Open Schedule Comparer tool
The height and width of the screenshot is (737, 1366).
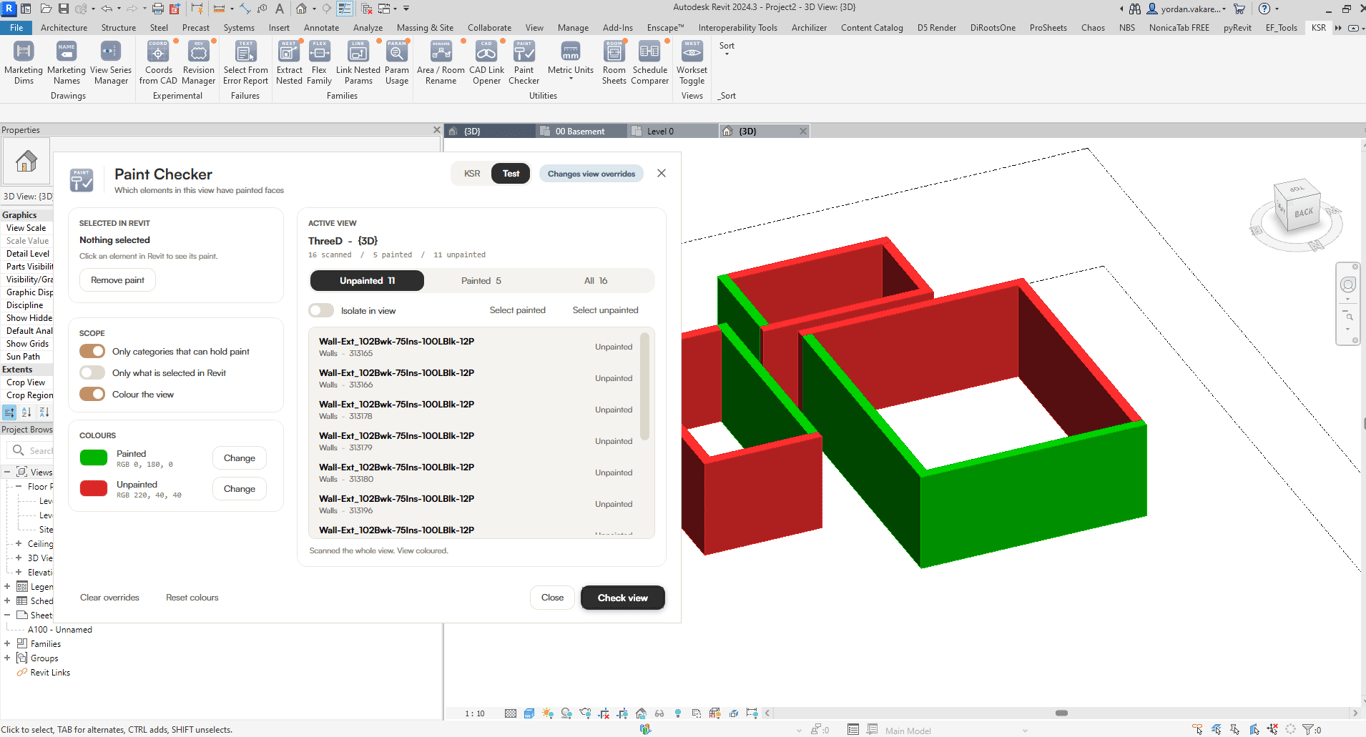(x=649, y=63)
